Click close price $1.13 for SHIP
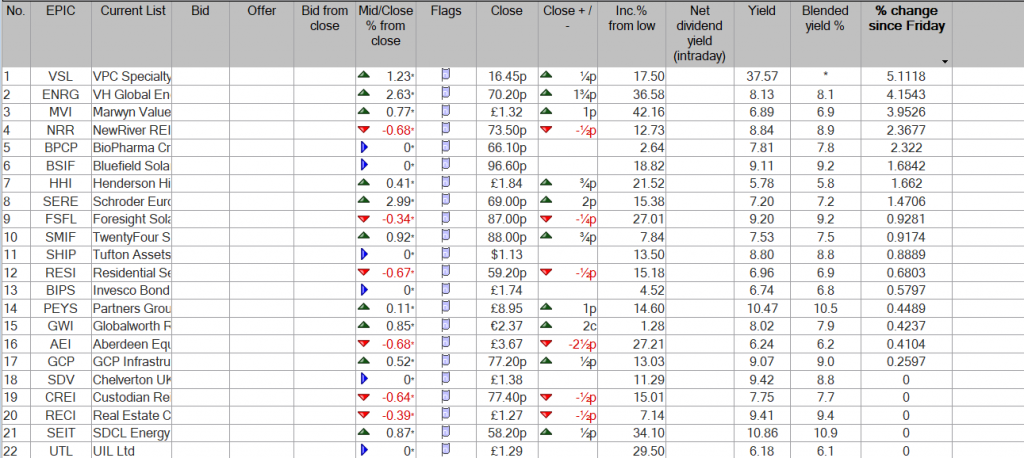 (506, 255)
